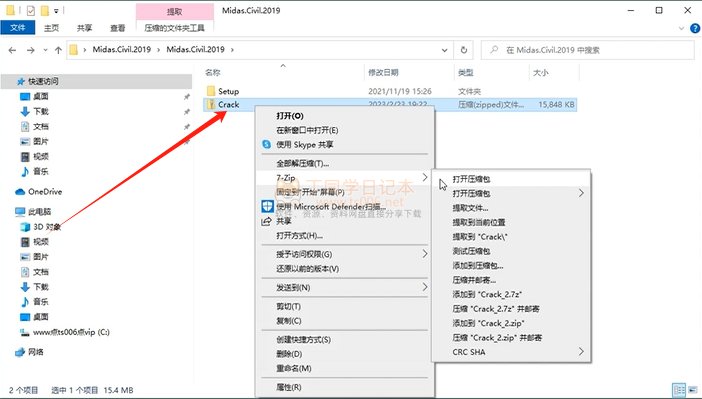Sort files by the 修改日期 column header
The width and height of the screenshot is (702, 399).
[x=383, y=73]
